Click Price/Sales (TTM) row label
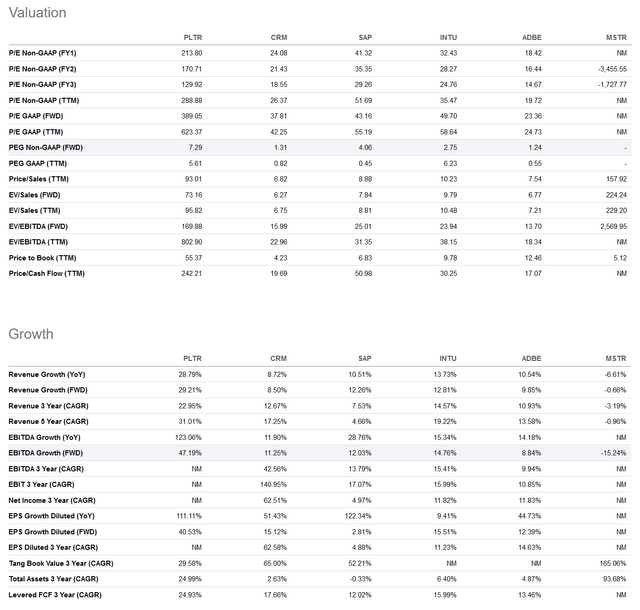This screenshot has height=610, width=640. click(39, 179)
